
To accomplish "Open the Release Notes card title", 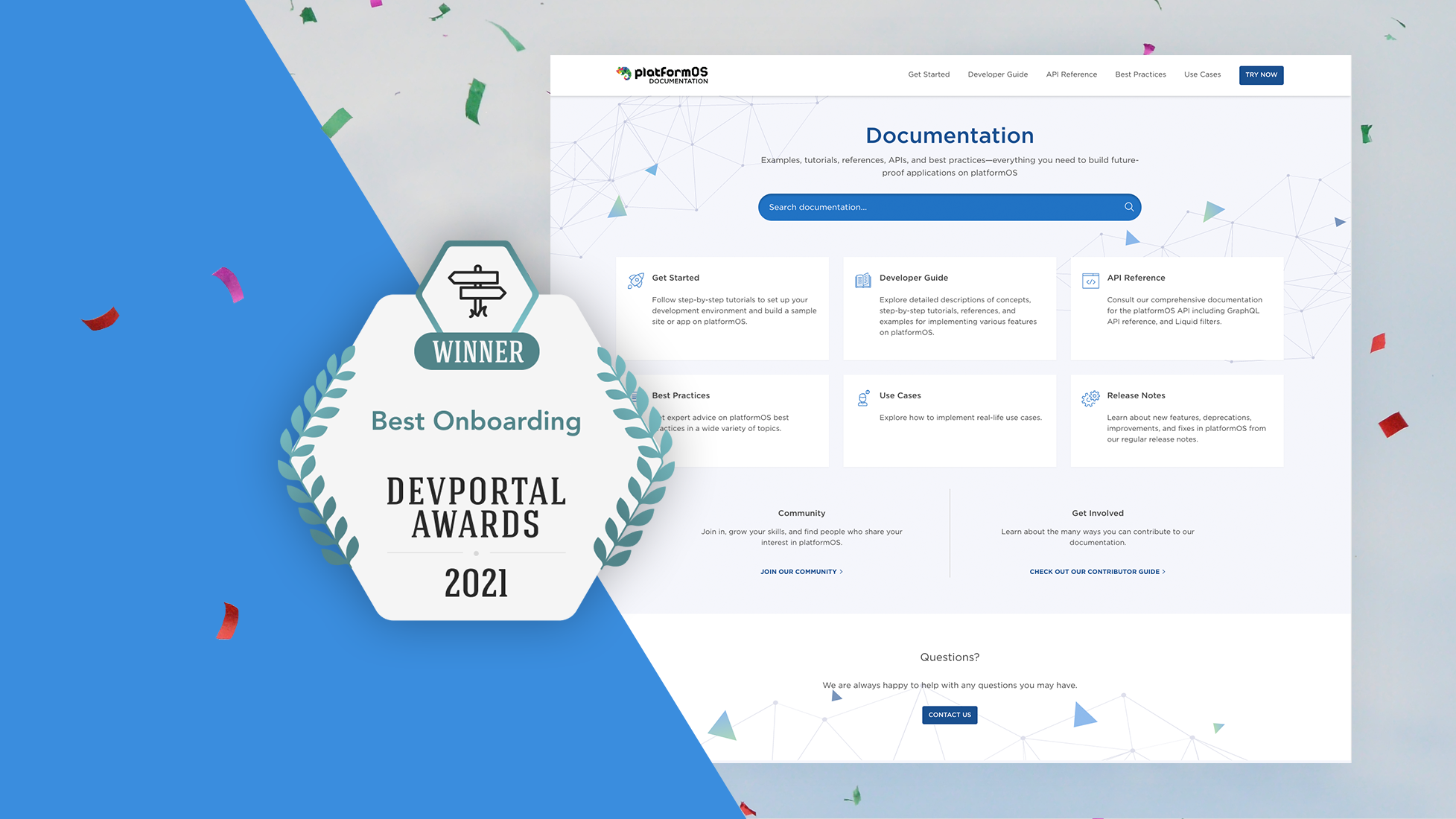I will click(x=1136, y=395).
